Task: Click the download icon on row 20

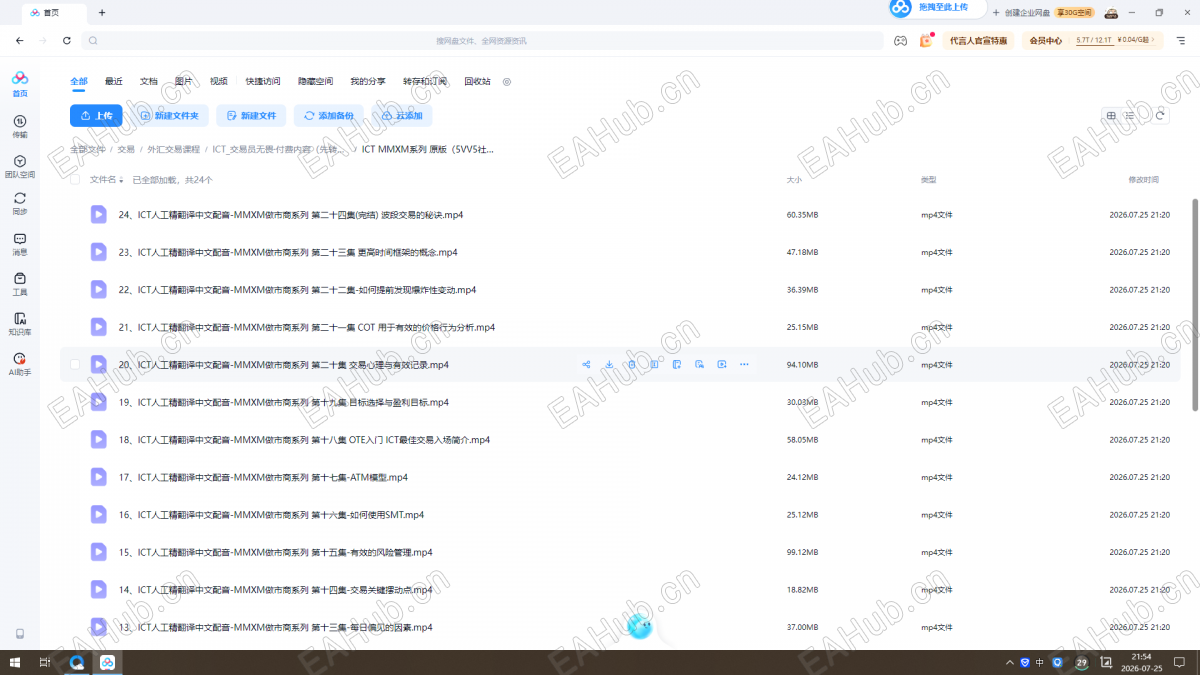Action: 609,364
